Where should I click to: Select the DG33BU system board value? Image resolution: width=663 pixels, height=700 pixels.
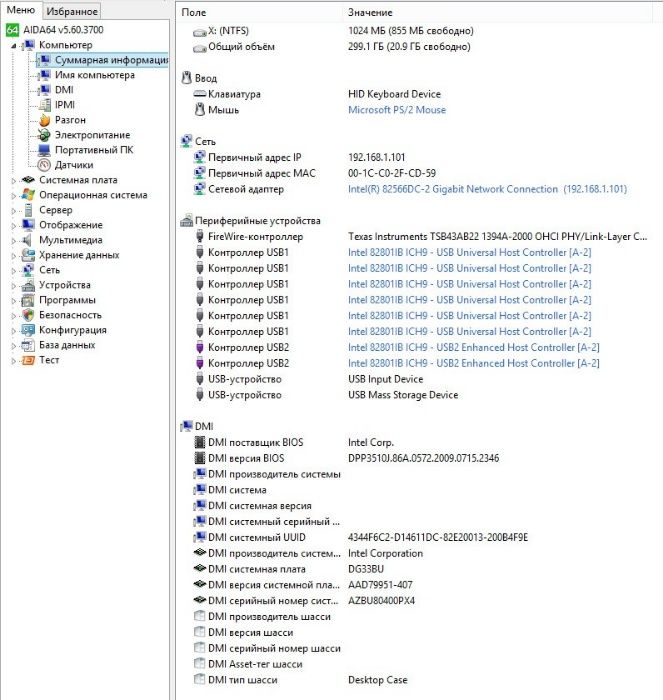click(366, 569)
